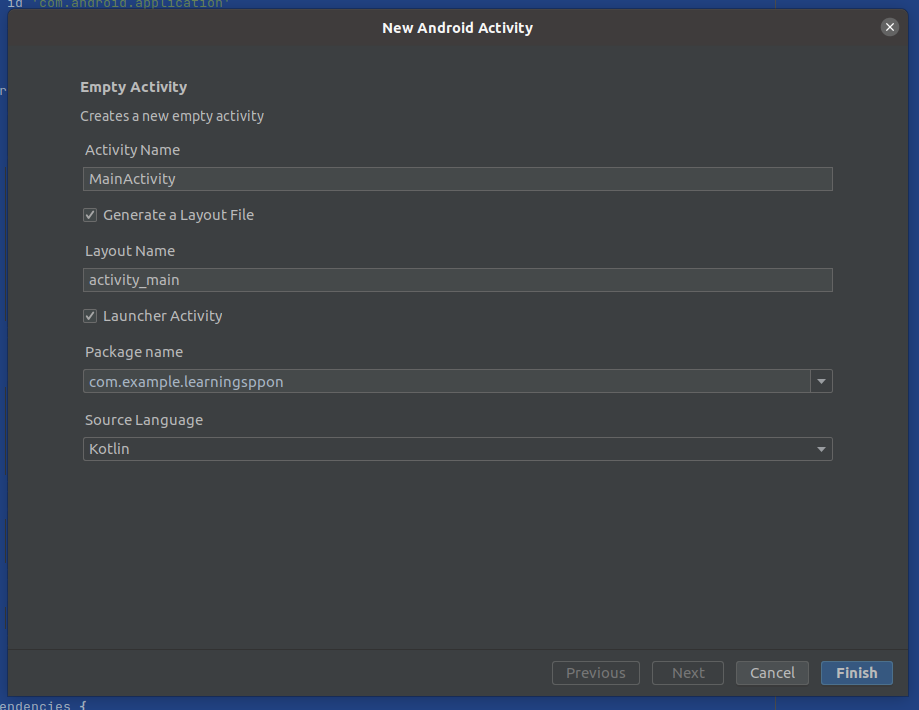Click the New Android Activity title text
Image resolution: width=919 pixels, height=710 pixels.
457,28
